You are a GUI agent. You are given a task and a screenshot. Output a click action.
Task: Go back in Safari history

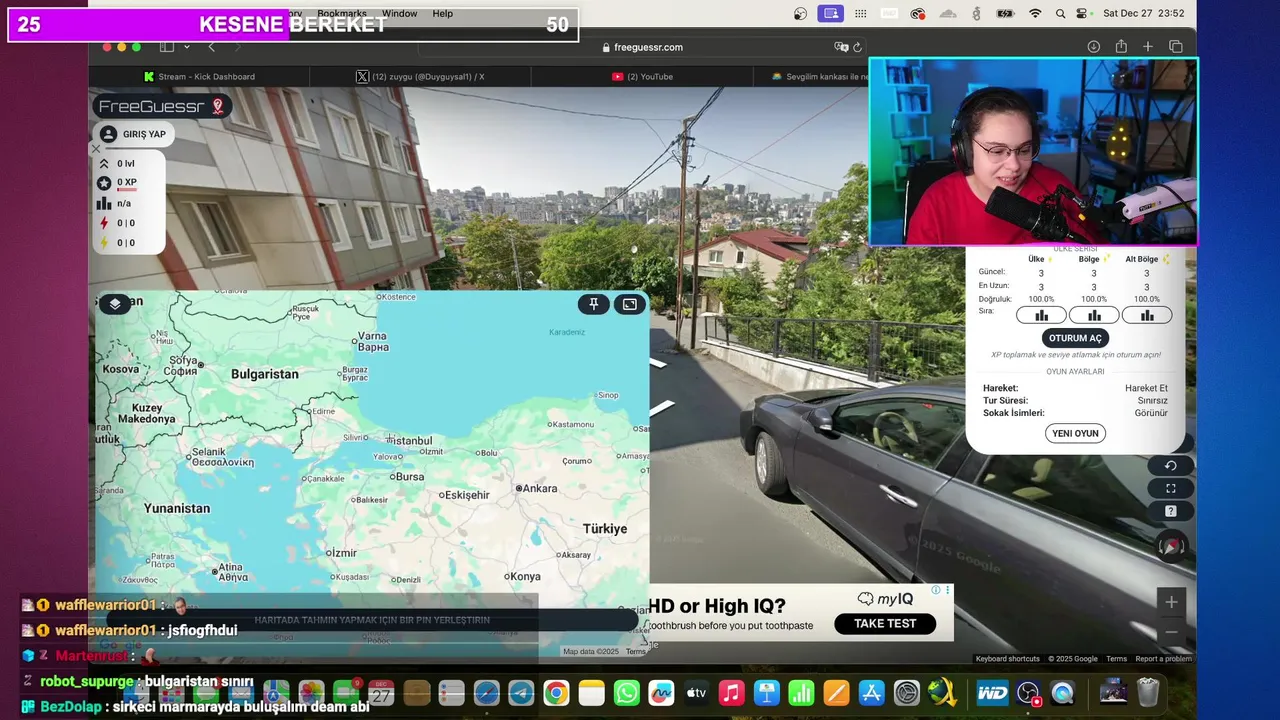click(x=211, y=47)
